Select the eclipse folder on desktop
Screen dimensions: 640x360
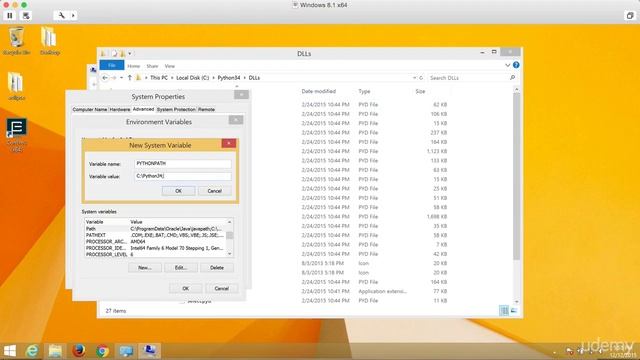point(16,86)
